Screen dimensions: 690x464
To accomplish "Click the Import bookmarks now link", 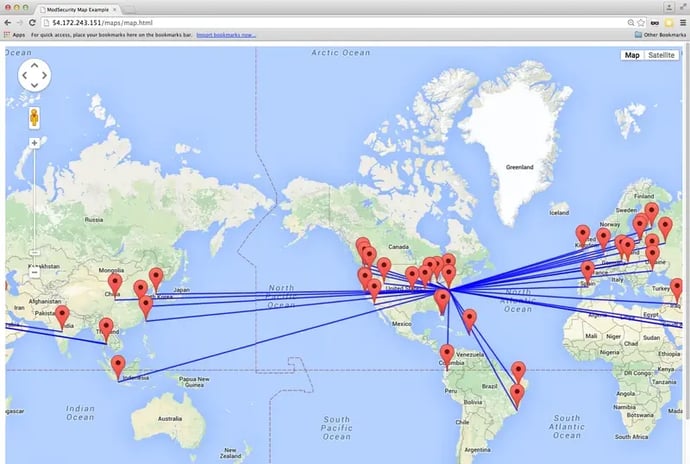I will tap(225, 34).
